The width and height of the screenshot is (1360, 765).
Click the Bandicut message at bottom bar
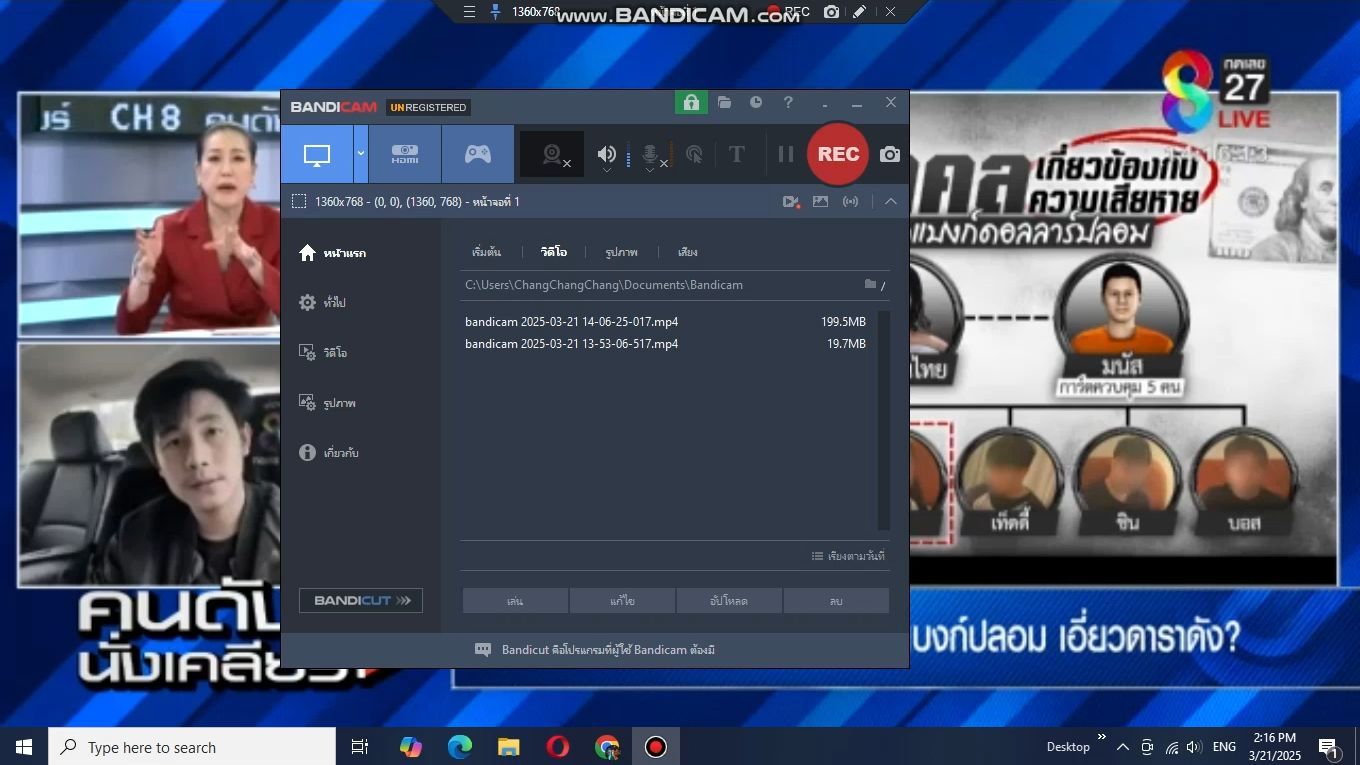pos(608,650)
